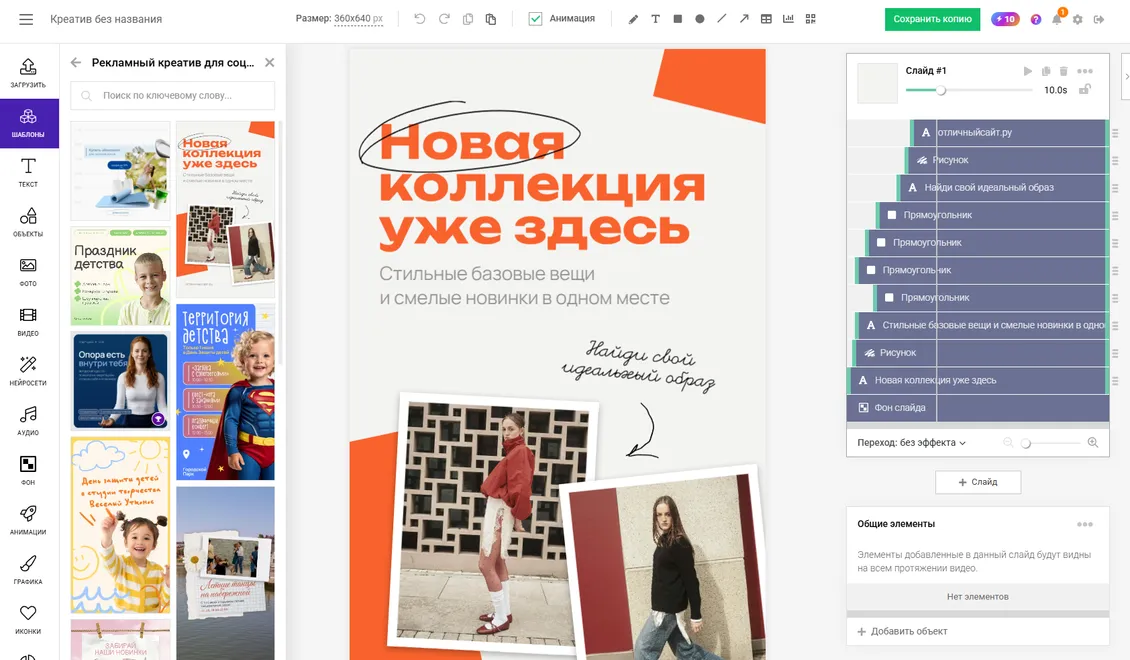Viewport: 1130px width, 660px height.
Task: Click the Paste object icon
Action: [x=491, y=19]
